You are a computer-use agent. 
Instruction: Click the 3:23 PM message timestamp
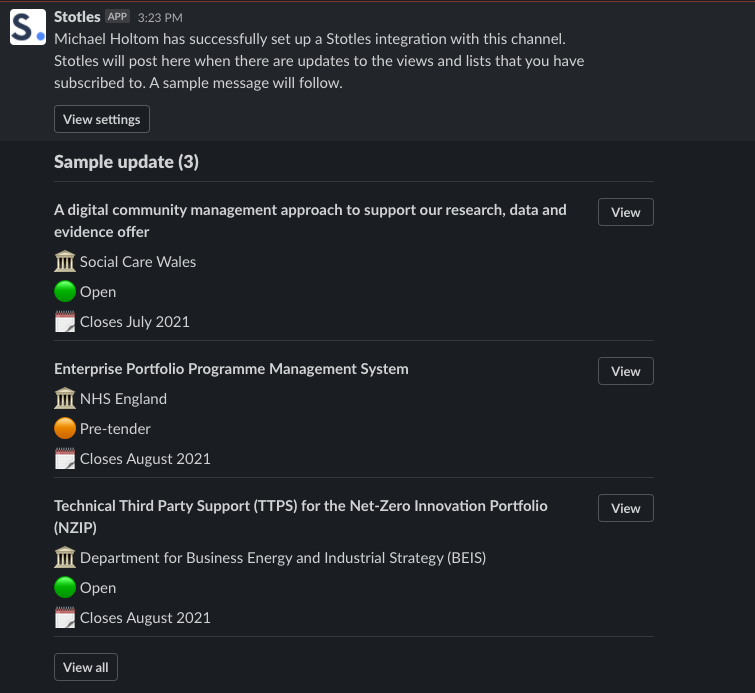[x=160, y=18]
